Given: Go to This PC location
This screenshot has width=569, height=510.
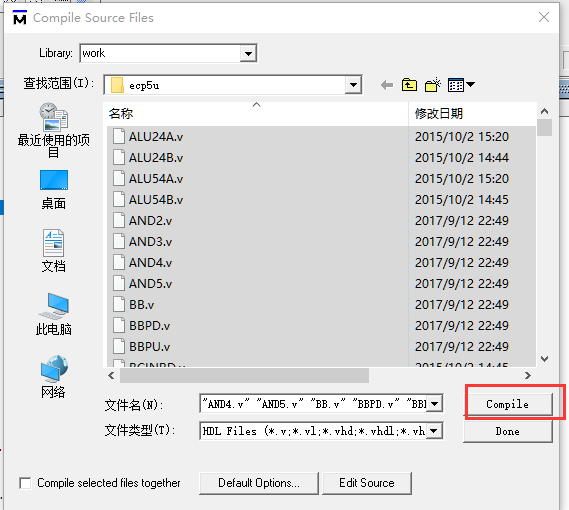Looking at the screenshot, I should coord(53,314).
